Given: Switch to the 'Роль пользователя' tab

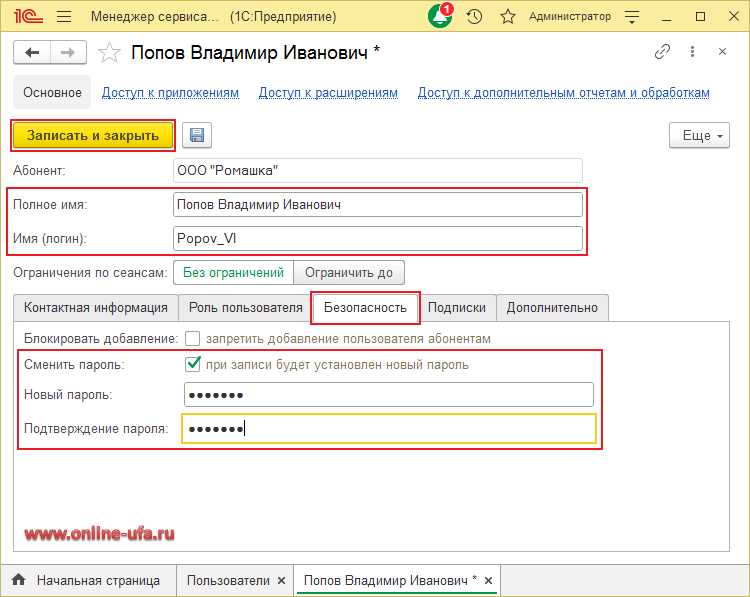Looking at the screenshot, I should click(x=245, y=308).
